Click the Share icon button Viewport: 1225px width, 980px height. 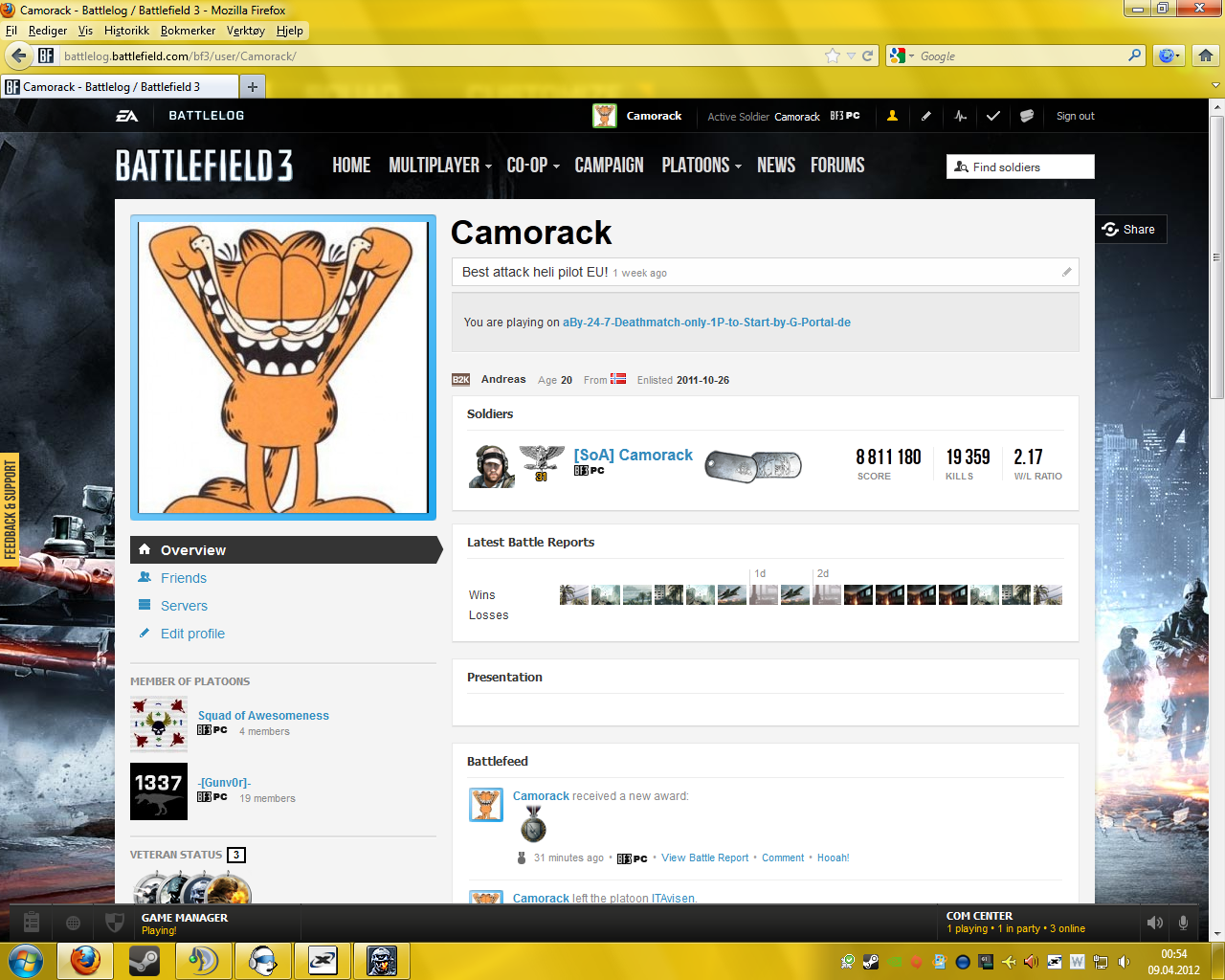tap(1130, 230)
